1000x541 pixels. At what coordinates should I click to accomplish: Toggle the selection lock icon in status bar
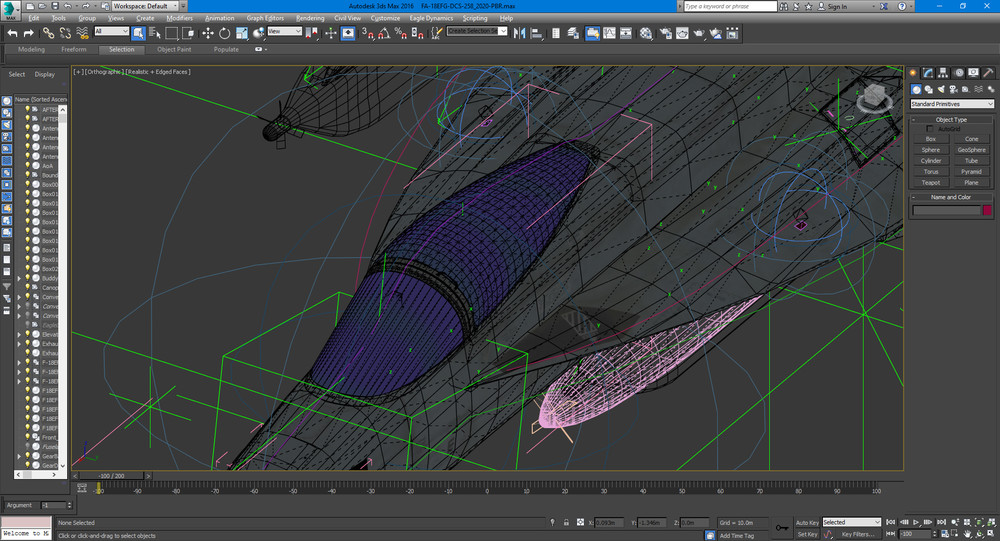tap(565, 522)
